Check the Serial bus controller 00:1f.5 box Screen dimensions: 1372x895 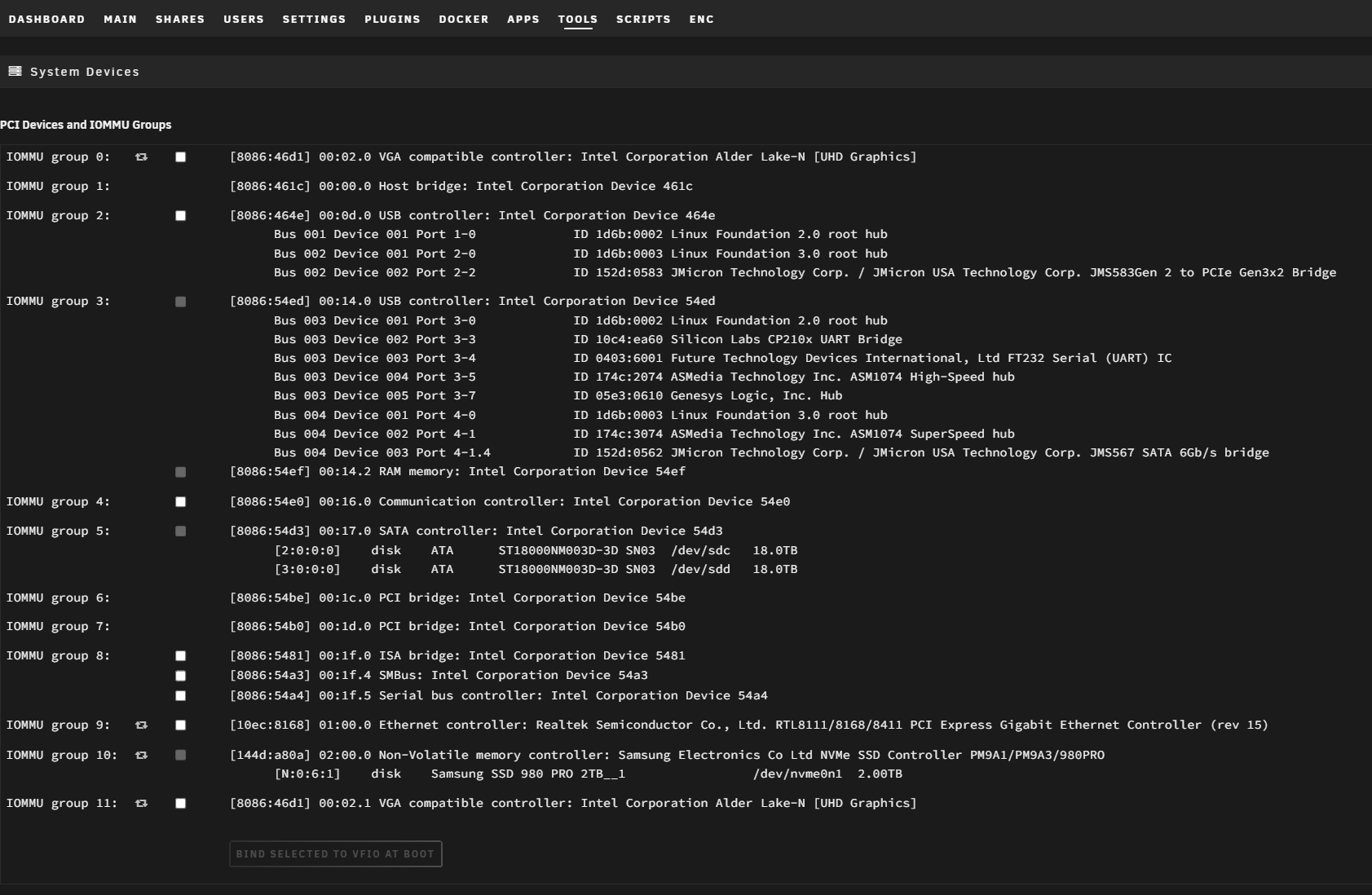(181, 696)
